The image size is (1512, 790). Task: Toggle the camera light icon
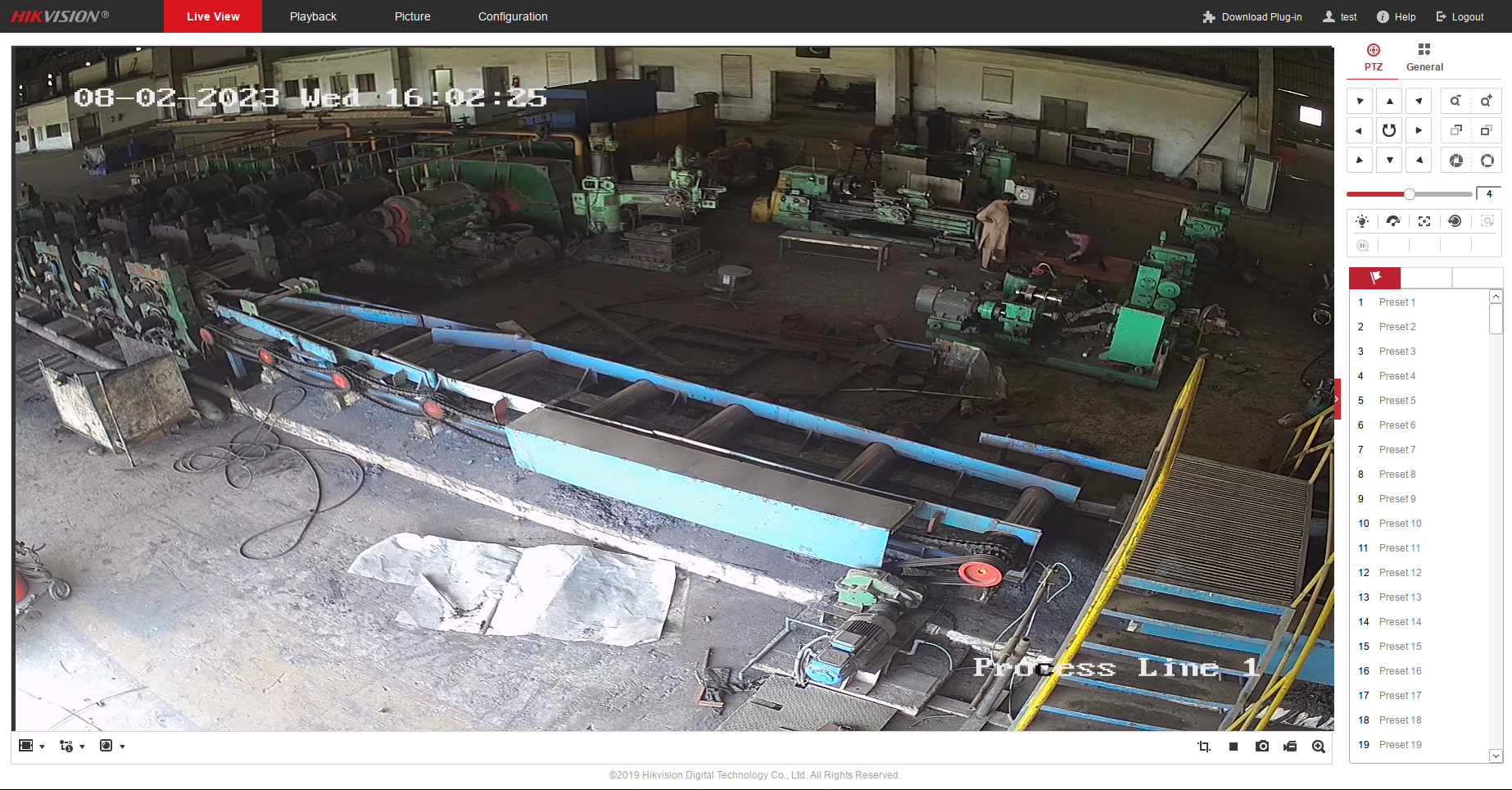(x=1362, y=221)
